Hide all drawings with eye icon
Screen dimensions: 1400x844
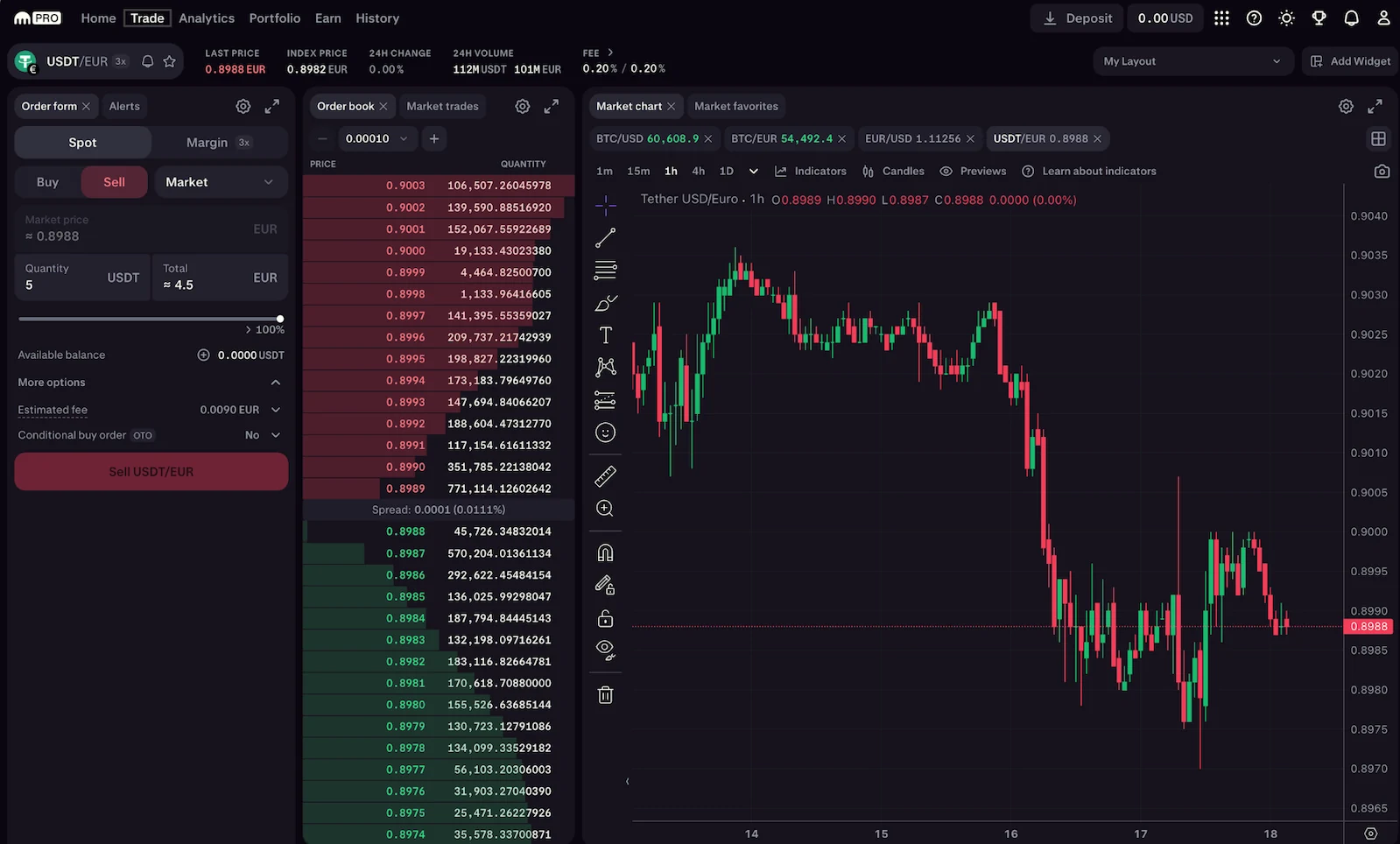[605, 650]
